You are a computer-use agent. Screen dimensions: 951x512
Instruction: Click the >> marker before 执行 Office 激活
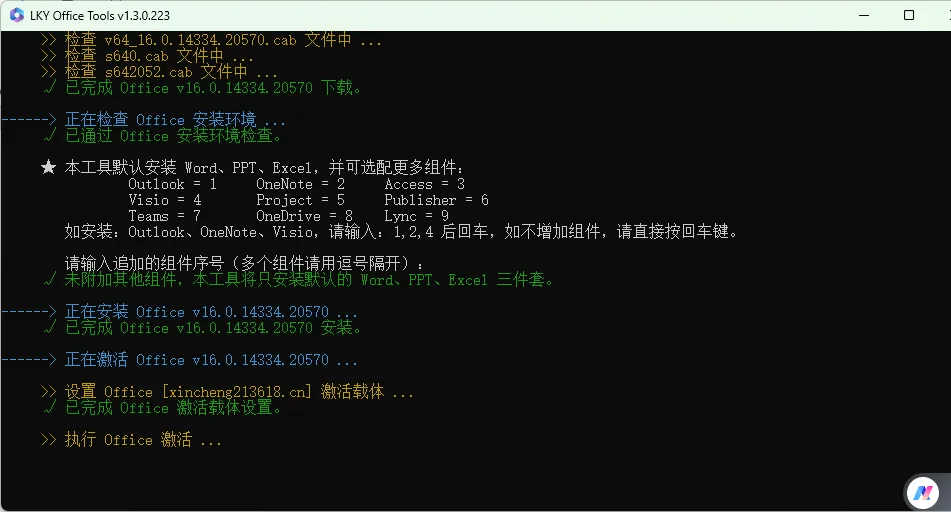(49, 440)
